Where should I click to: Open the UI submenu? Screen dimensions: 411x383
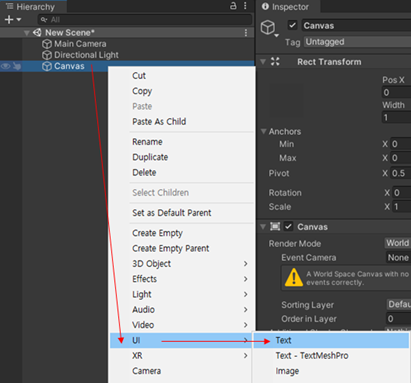click(182, 340)
